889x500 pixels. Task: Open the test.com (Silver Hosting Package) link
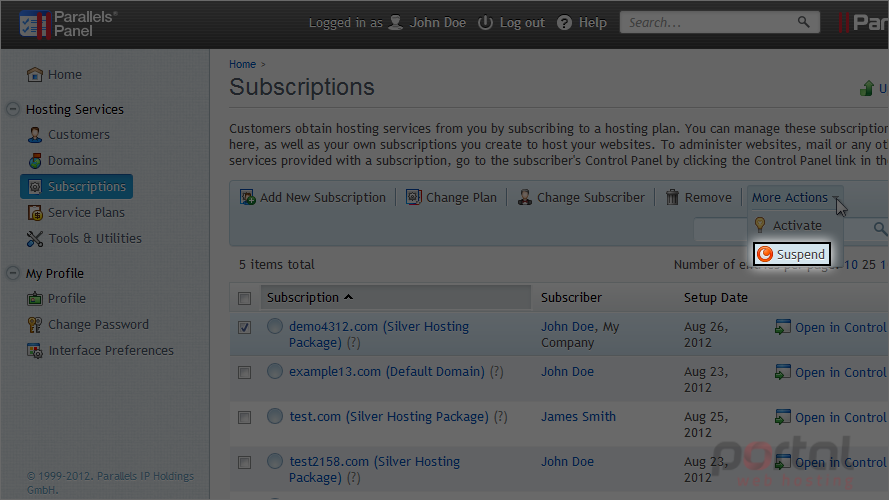[x=389, y=416]
